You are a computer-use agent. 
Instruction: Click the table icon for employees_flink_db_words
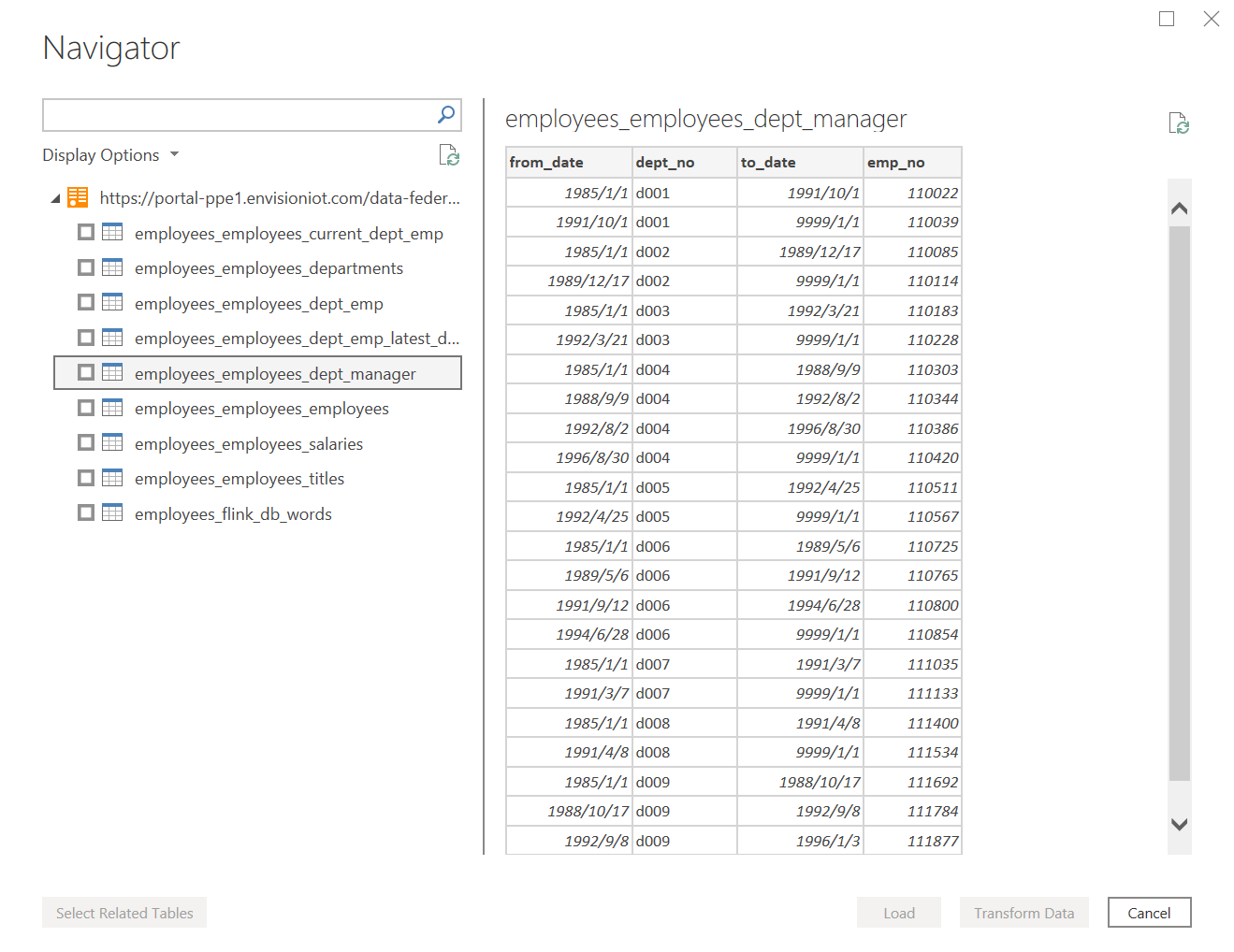tap(112, 513)
